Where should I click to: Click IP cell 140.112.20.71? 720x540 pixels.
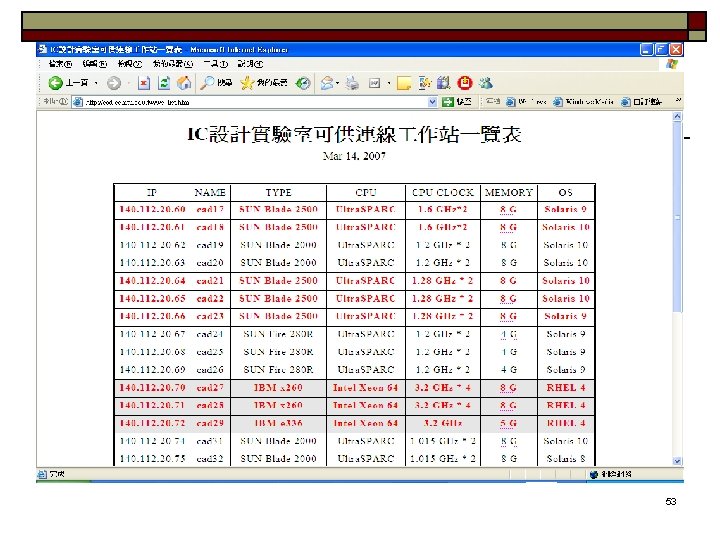152,405
